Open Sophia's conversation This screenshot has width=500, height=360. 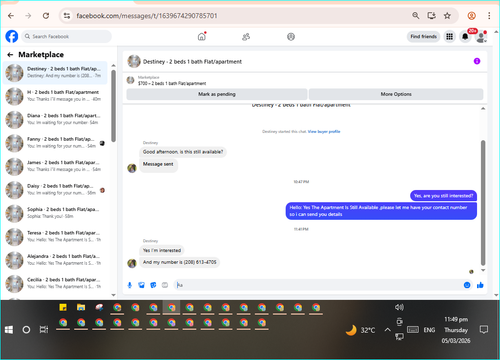[x=55, y=213]
